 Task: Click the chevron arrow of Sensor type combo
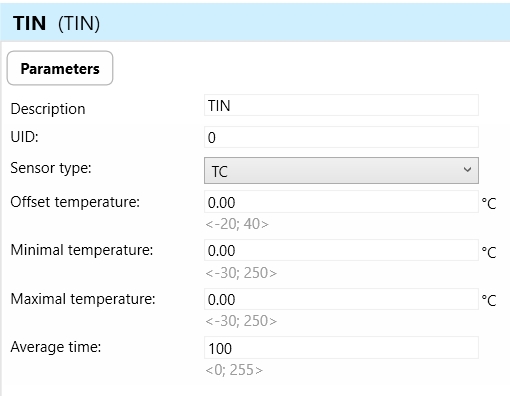[467, 170]
